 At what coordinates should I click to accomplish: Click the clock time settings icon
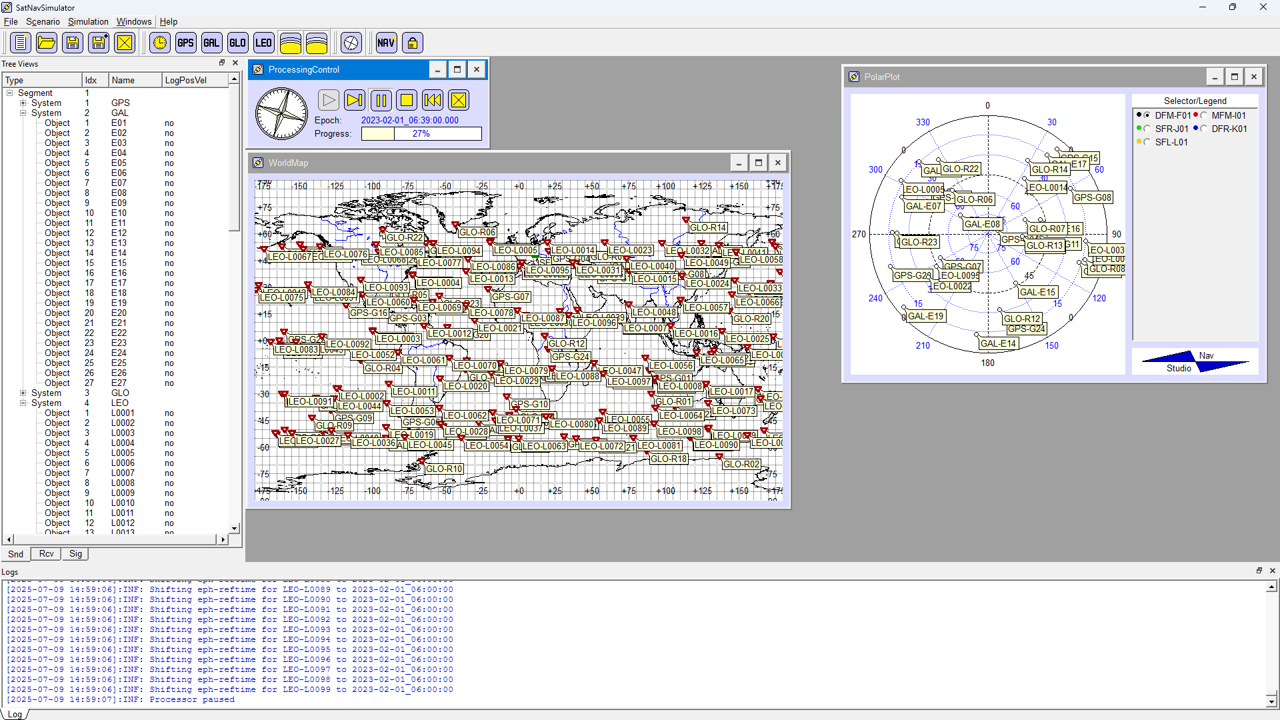(x=159, y=42)
